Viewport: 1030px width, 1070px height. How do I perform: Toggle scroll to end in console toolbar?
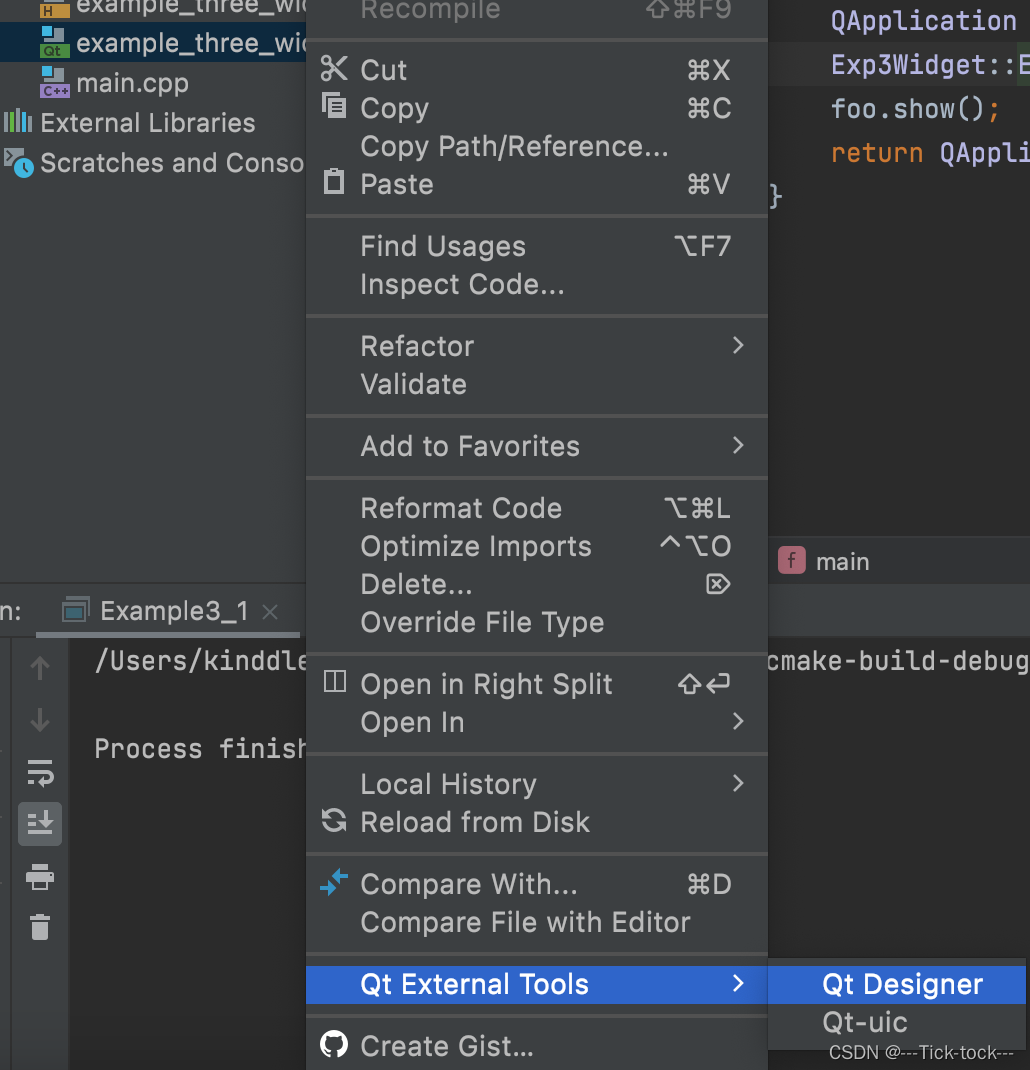(x=39, y=824)
